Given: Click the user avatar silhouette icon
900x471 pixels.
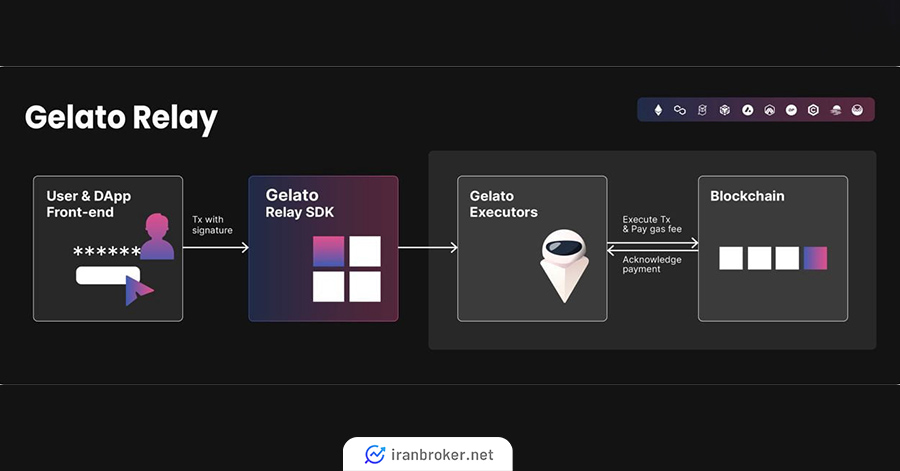Looking at the screenshot, I should coord(157,236).
